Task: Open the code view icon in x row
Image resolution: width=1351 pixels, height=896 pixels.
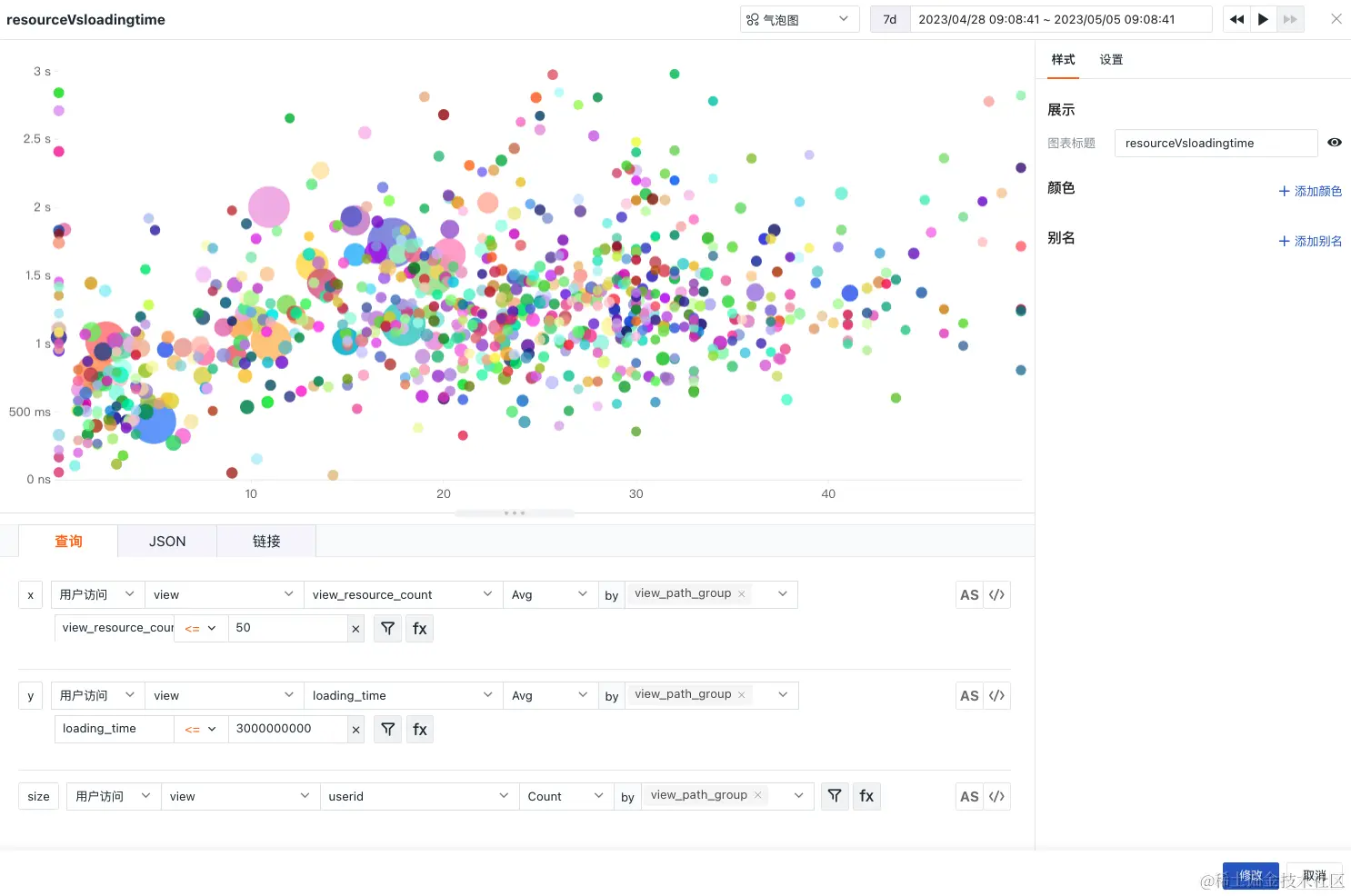Action: (996, 595)
